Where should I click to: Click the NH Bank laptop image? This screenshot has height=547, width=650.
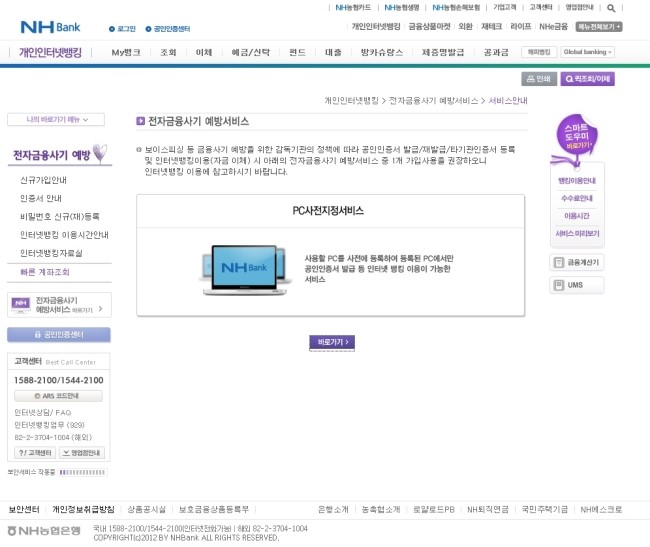(245, 270)
